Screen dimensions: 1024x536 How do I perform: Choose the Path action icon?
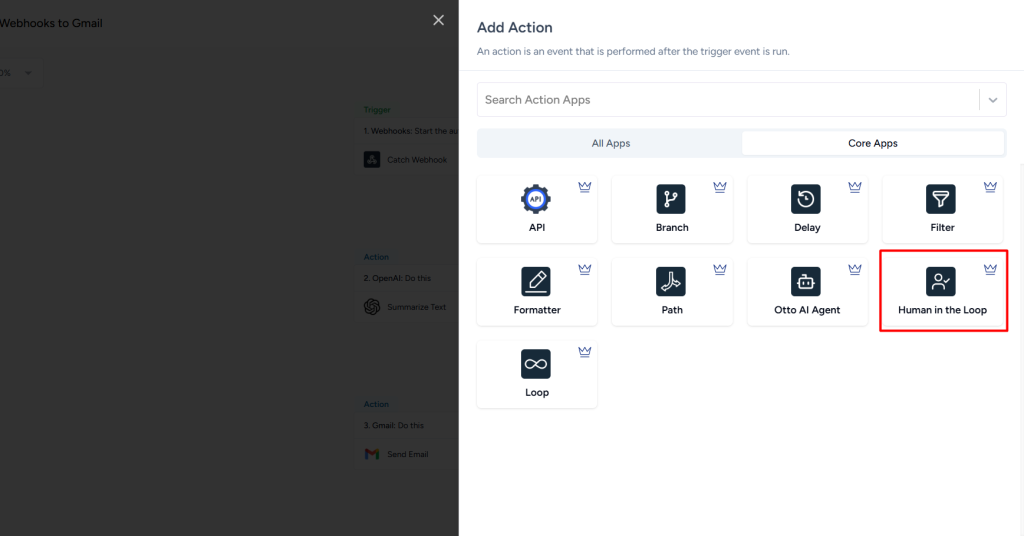coord(671,281)
